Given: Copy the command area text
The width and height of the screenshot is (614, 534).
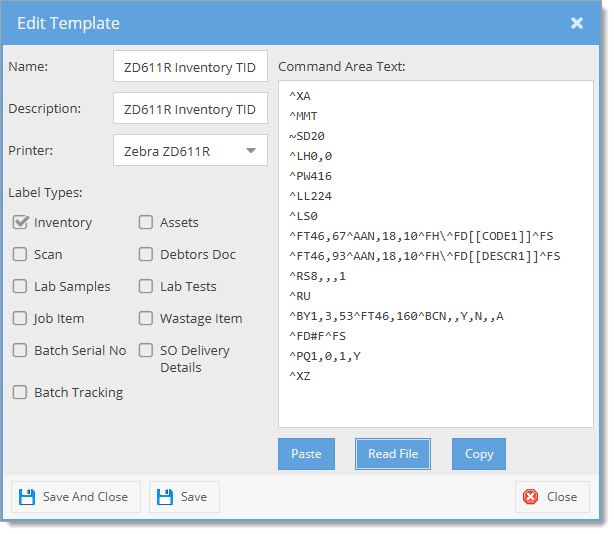Looking at the screenshot, I should pyautogui.click(x=479, y=454).
